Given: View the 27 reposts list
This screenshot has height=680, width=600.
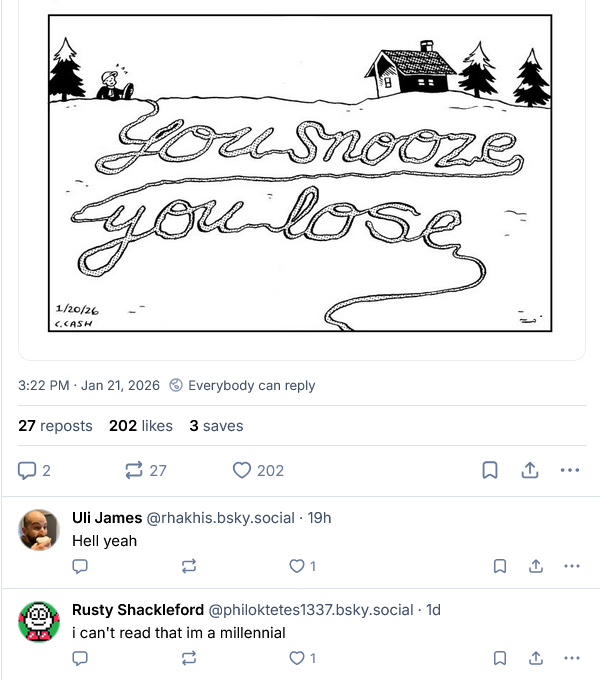Looking at the screenshot, I should click(x=55, y=426).
